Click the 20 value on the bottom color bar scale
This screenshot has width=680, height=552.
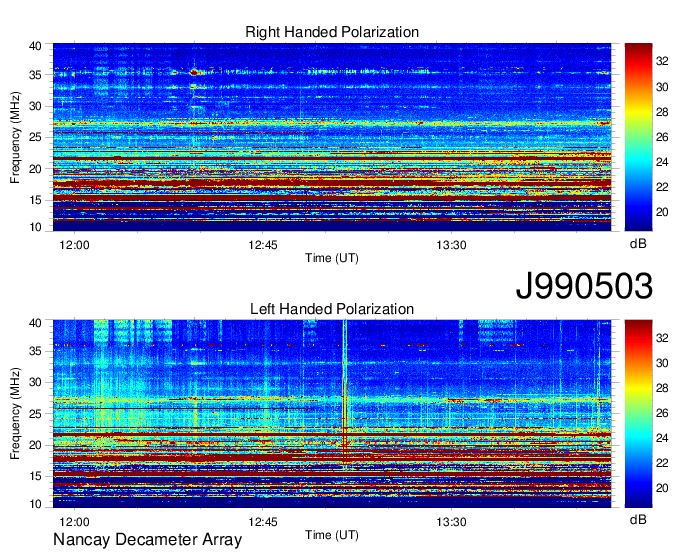pos(662,489)
